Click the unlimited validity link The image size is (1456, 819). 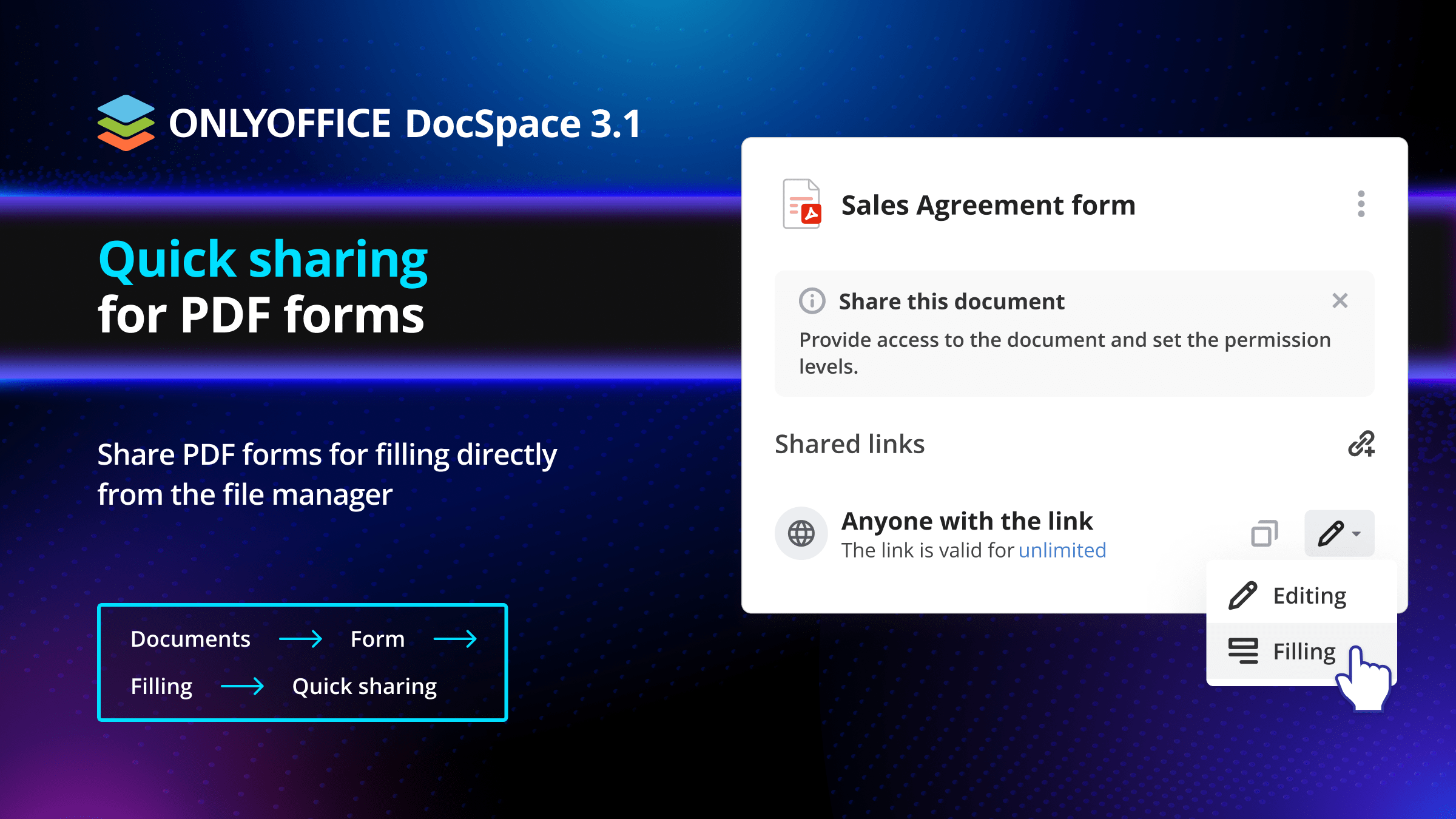[1062, 550]
